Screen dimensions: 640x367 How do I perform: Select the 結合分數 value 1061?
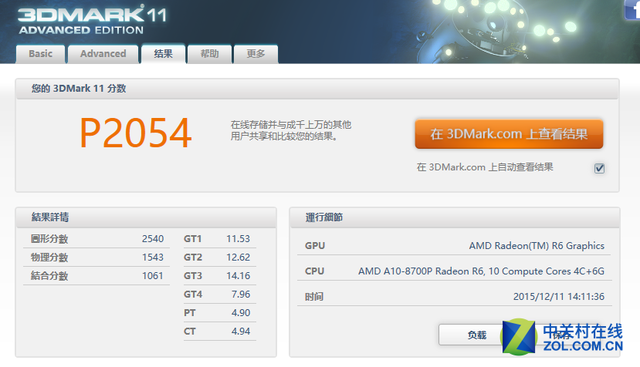click(x=153, y=276)
